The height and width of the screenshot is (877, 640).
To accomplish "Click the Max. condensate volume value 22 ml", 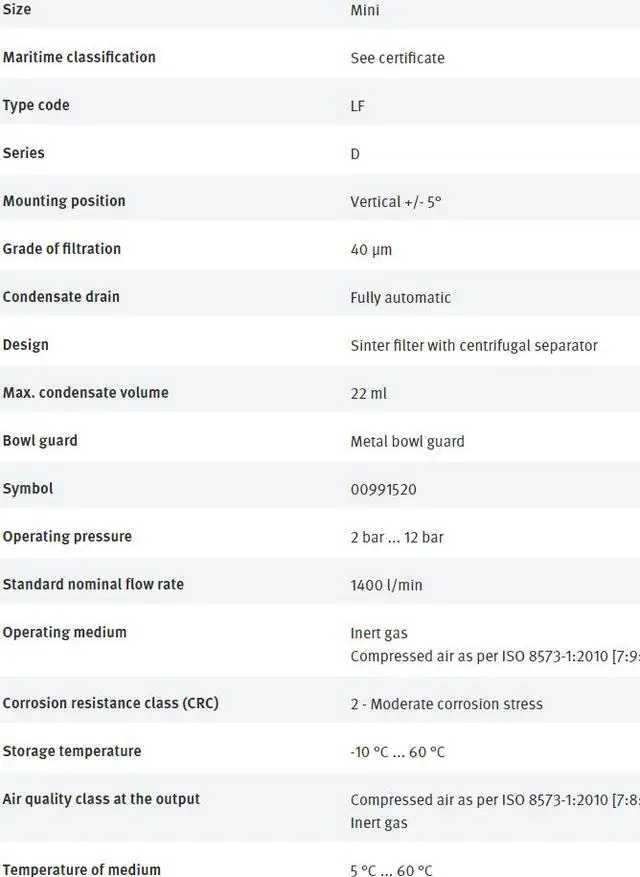I will (x=369, y=394).
